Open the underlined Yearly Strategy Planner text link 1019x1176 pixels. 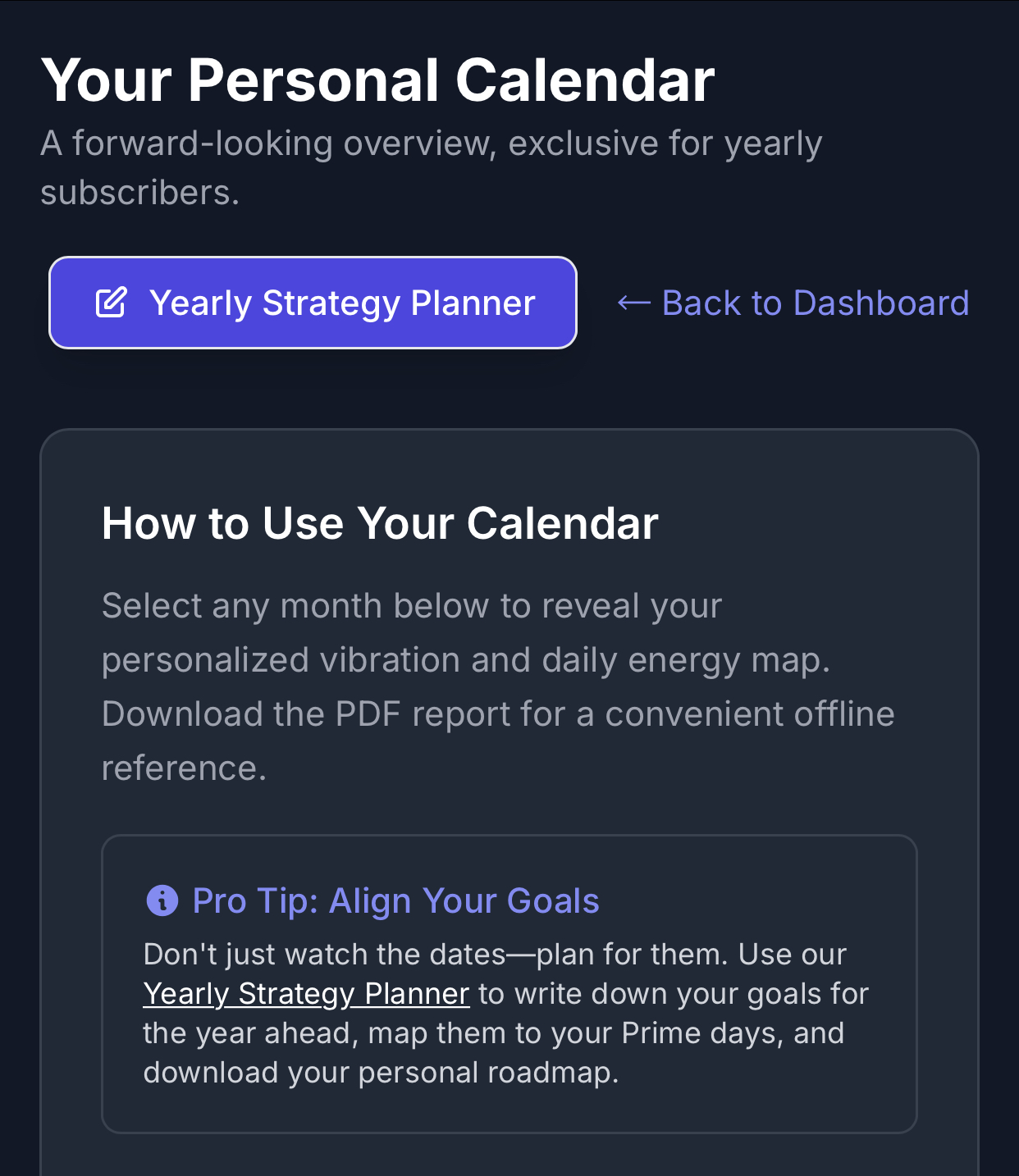pos(306,993)
